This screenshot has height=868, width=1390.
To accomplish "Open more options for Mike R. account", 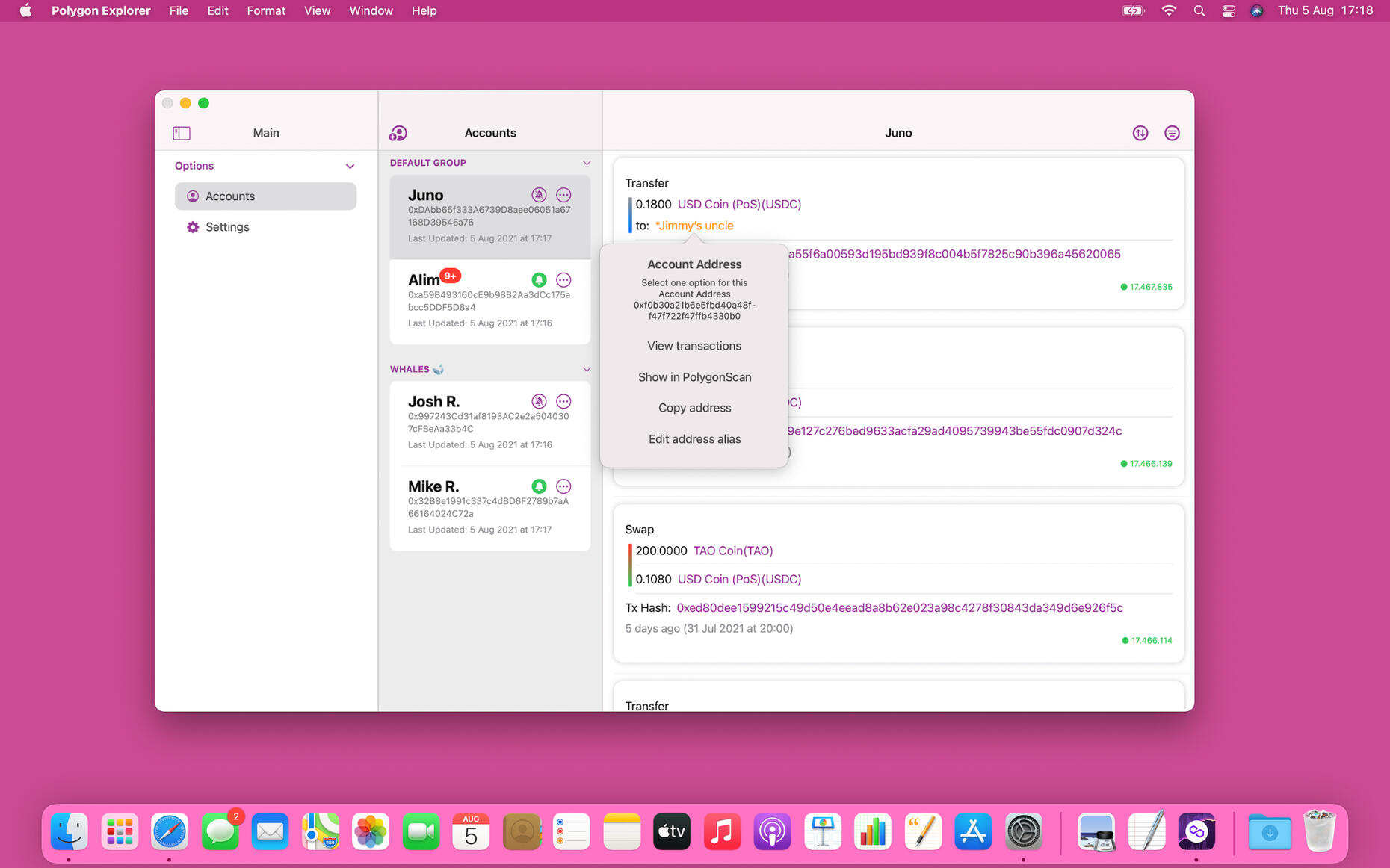I will pyautogui.click(x=563, y=486).
